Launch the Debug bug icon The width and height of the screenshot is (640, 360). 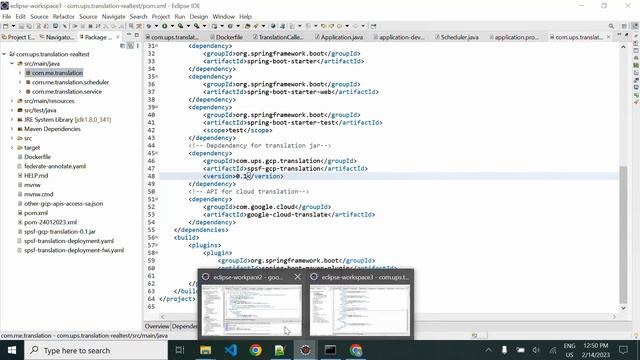click(x=149, y=26)
